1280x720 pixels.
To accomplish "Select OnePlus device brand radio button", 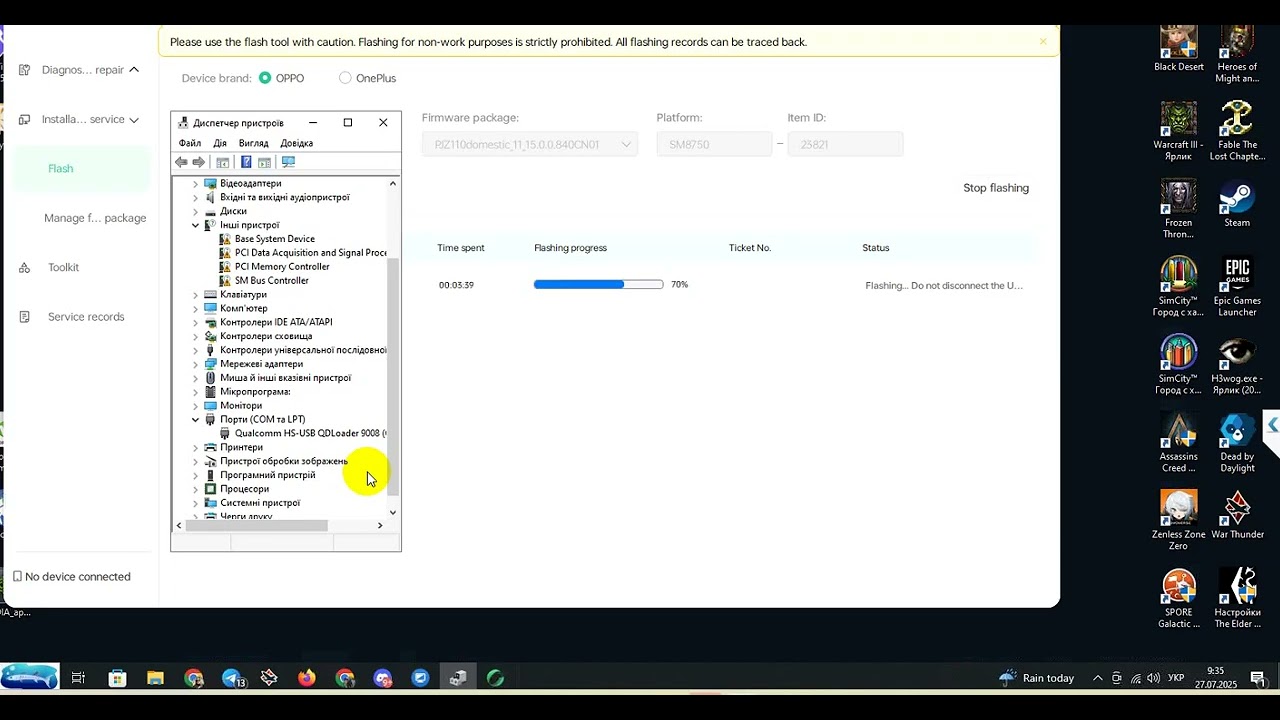I will pyautogui.click(x=345, y=78).
